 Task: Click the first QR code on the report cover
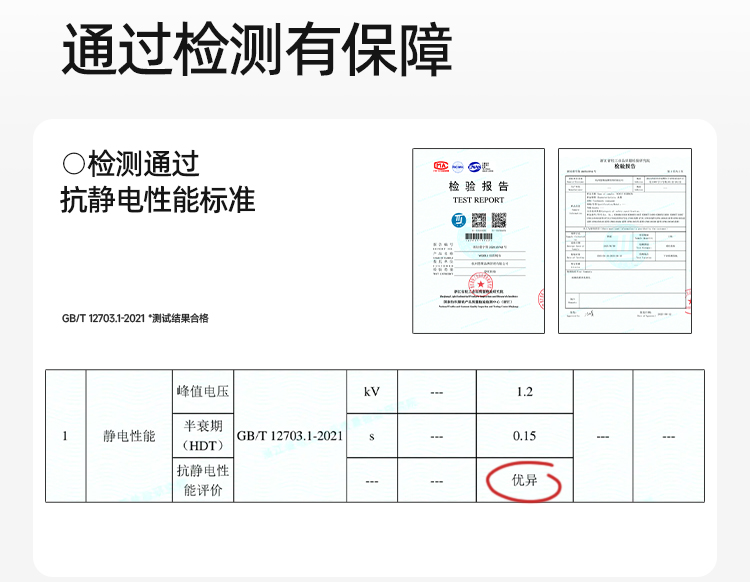click(479, 220)
